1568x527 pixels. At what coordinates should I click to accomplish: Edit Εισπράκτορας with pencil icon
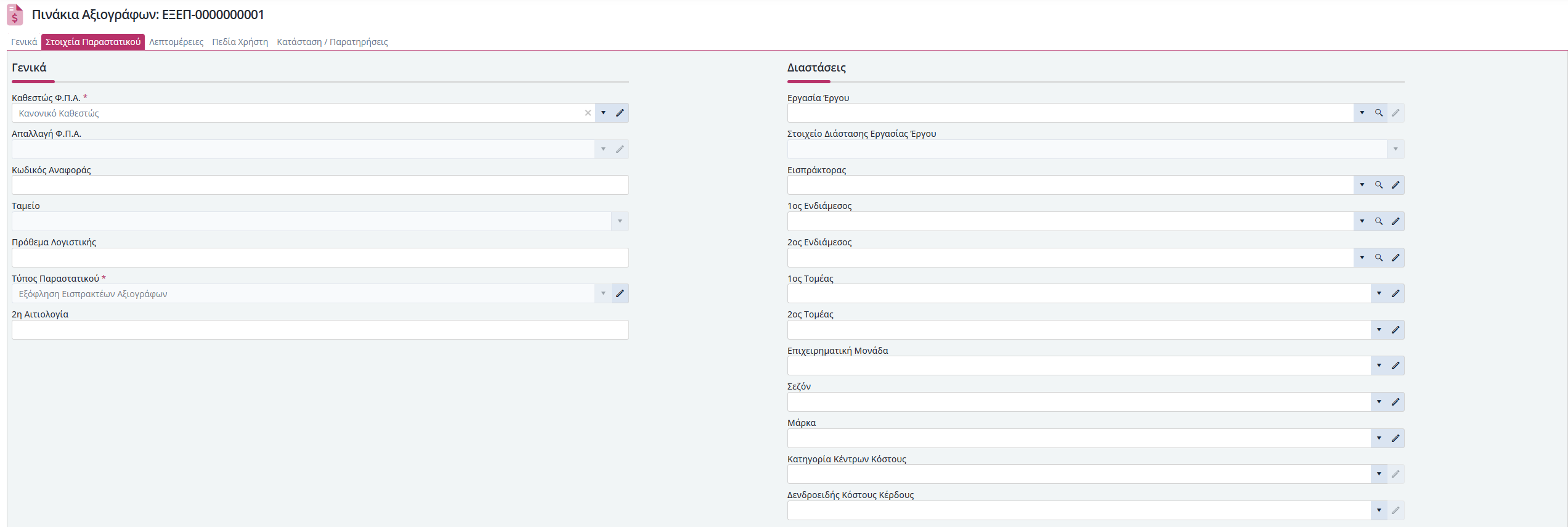[1395, 185]
